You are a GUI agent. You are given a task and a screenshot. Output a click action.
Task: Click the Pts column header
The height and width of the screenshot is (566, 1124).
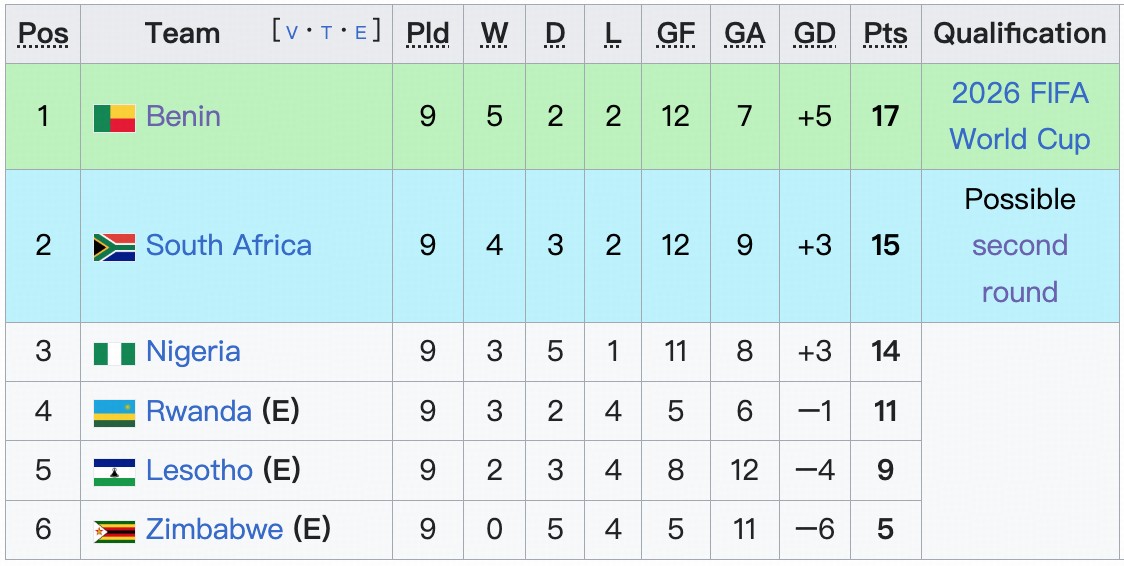coord(884,33)
